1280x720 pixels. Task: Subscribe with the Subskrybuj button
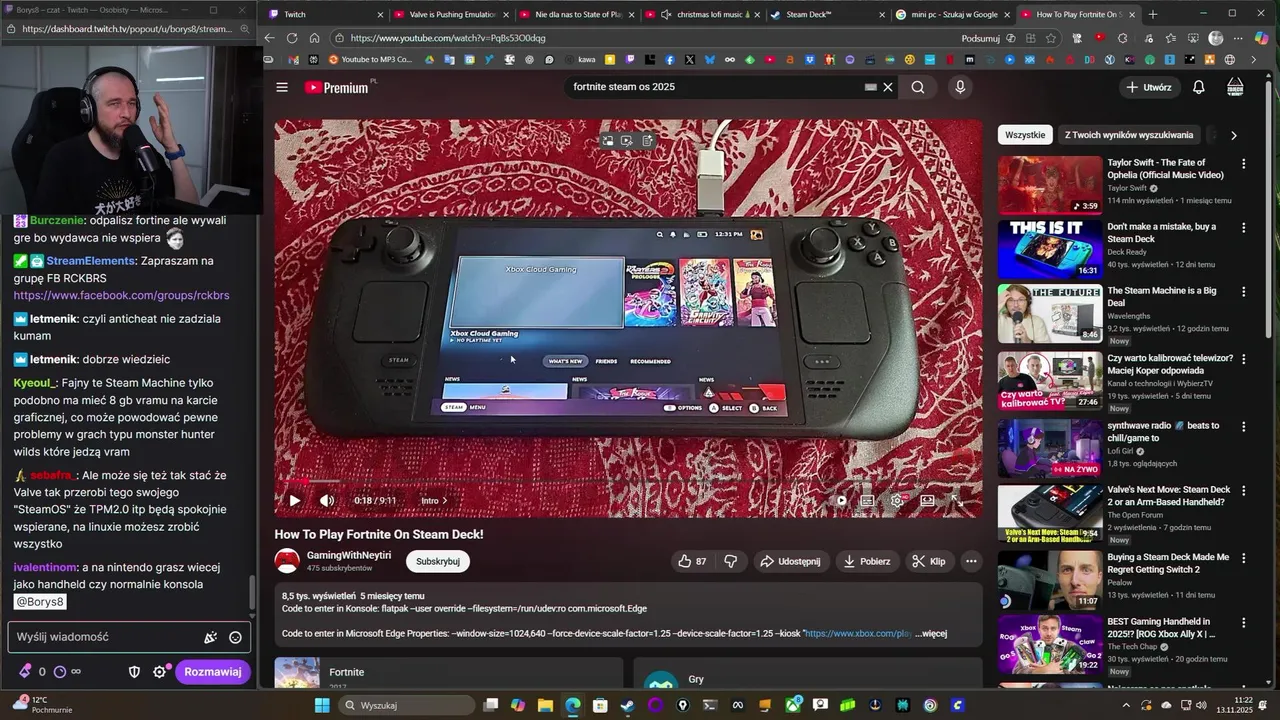point(437,561)
